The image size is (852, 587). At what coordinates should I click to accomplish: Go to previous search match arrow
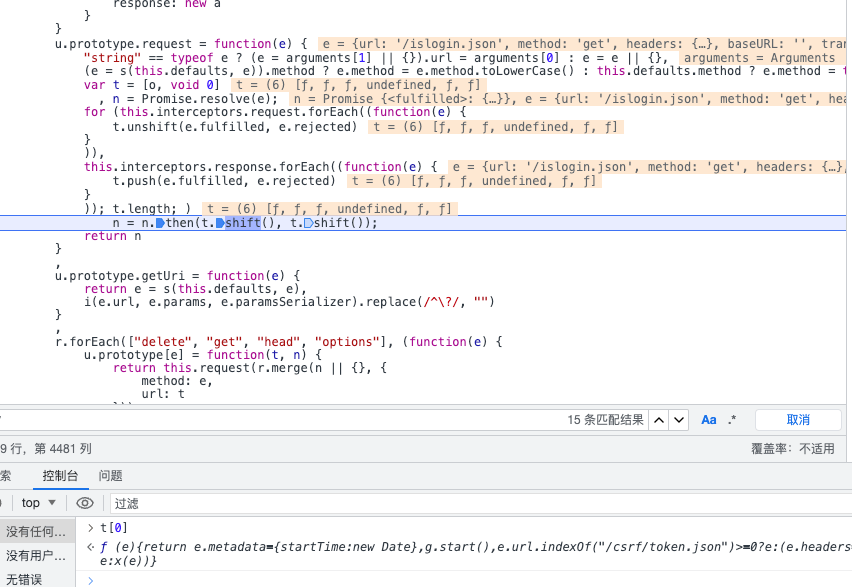[x=660, y=420]
